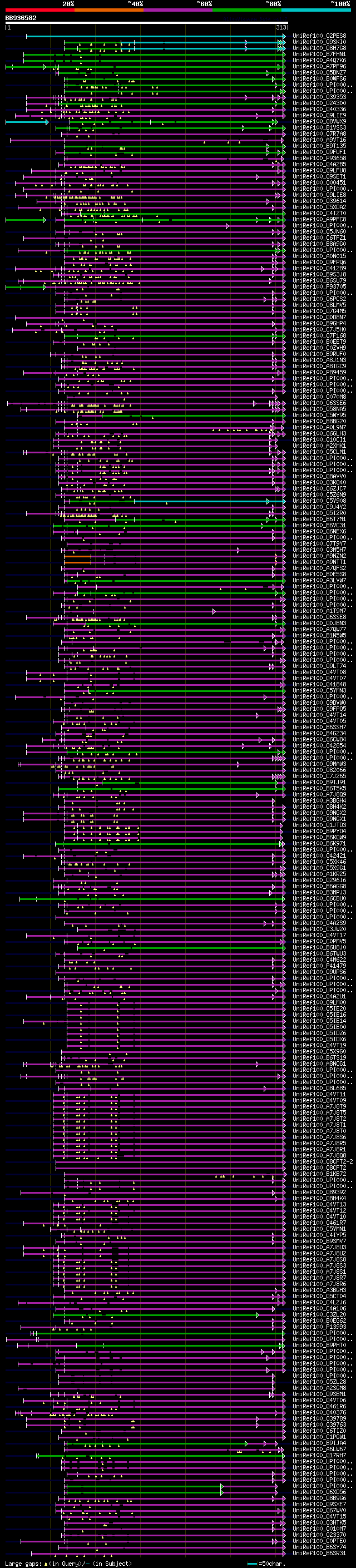
Task: Select hit label UniRef100_Q9LFU8
Action: pos(319,170)
